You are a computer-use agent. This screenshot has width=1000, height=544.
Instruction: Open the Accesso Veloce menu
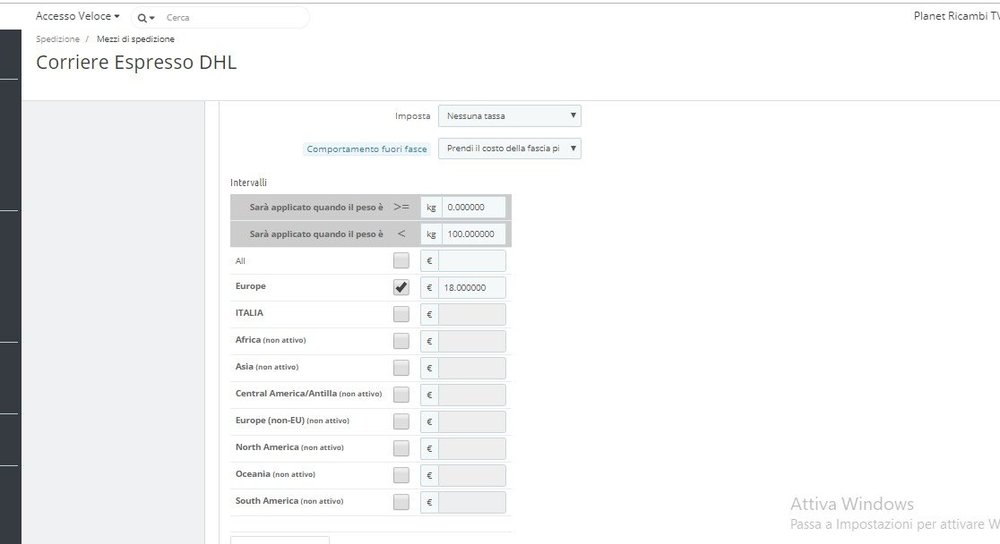click(x=78, y=17)
